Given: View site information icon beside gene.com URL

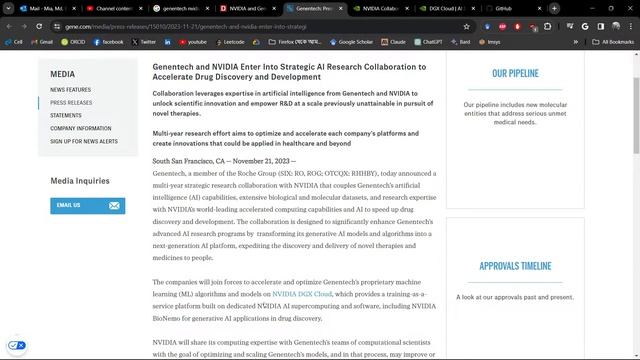Looking at the screenshot, I should point(57,27).
